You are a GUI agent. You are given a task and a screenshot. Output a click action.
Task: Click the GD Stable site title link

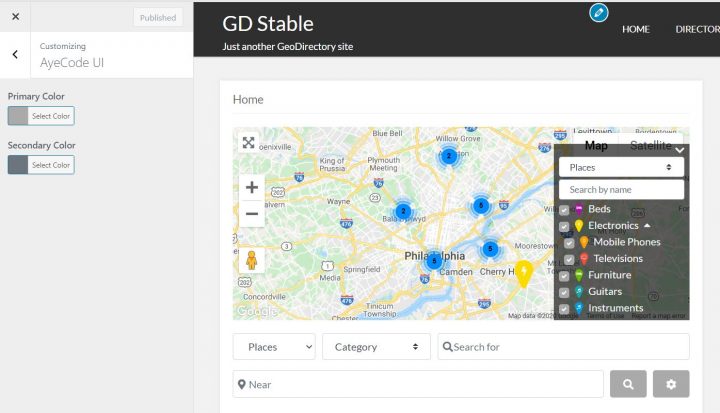(x=268, y=24)
